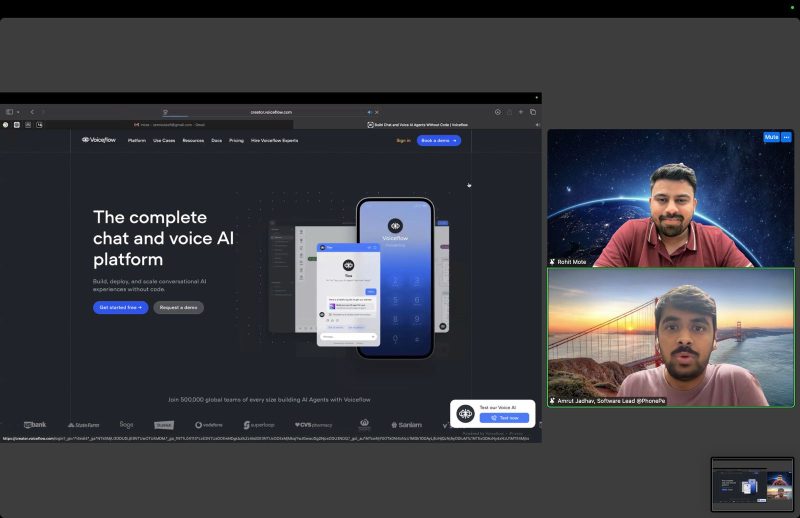Toggle the Safari sidebar icon
Image resolution: width=800 pixels, height=518 pixels.
coord(10,112)
